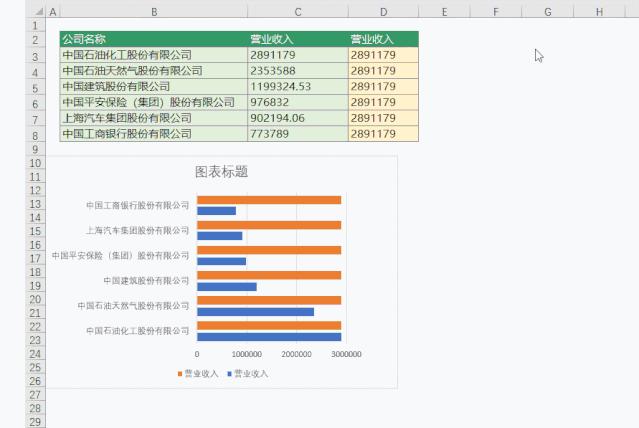The image size is (639, 428).
Task: Click the 营业收入 header in column C
Action: click(x=298, y=39)
